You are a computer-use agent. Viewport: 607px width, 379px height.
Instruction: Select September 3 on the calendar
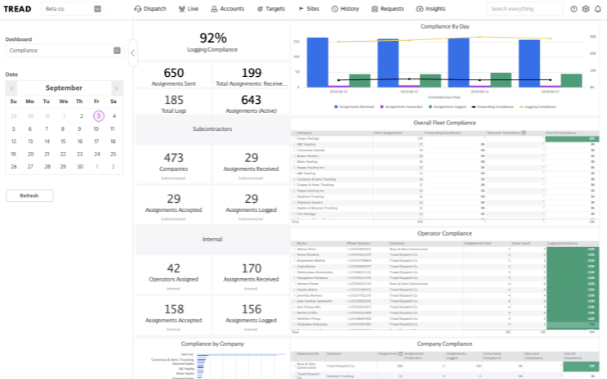(x=98, y=116)
